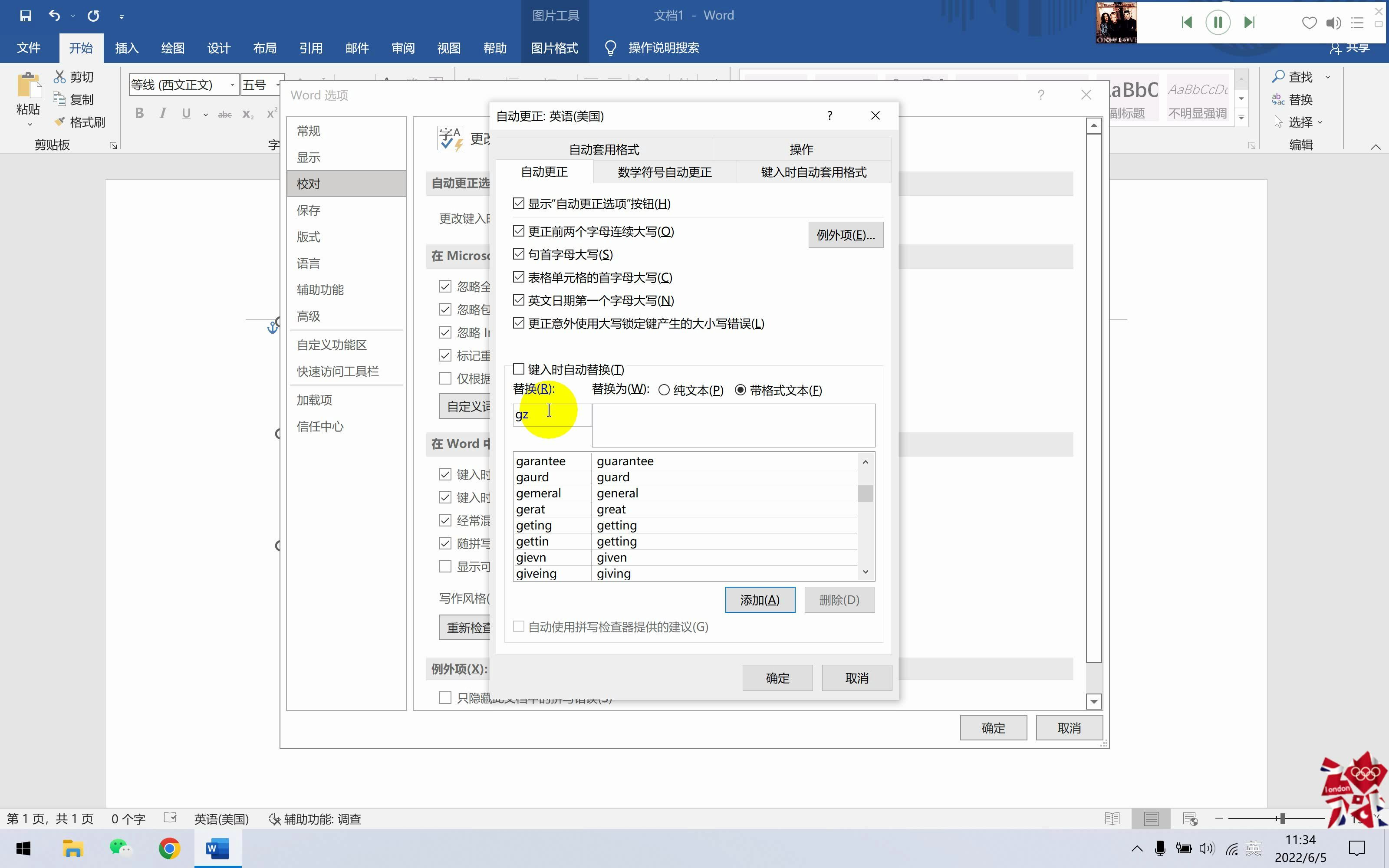This screenshot has height=868, width=1389.
Task: Click the help question mark in AutoCorrect dialog
Action: pos(829,116)
